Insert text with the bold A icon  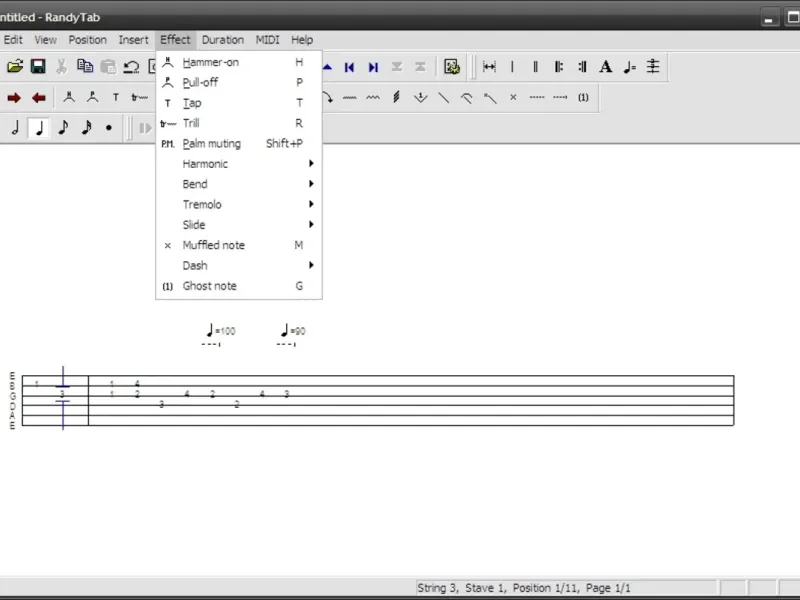click(x=606, y=66)
